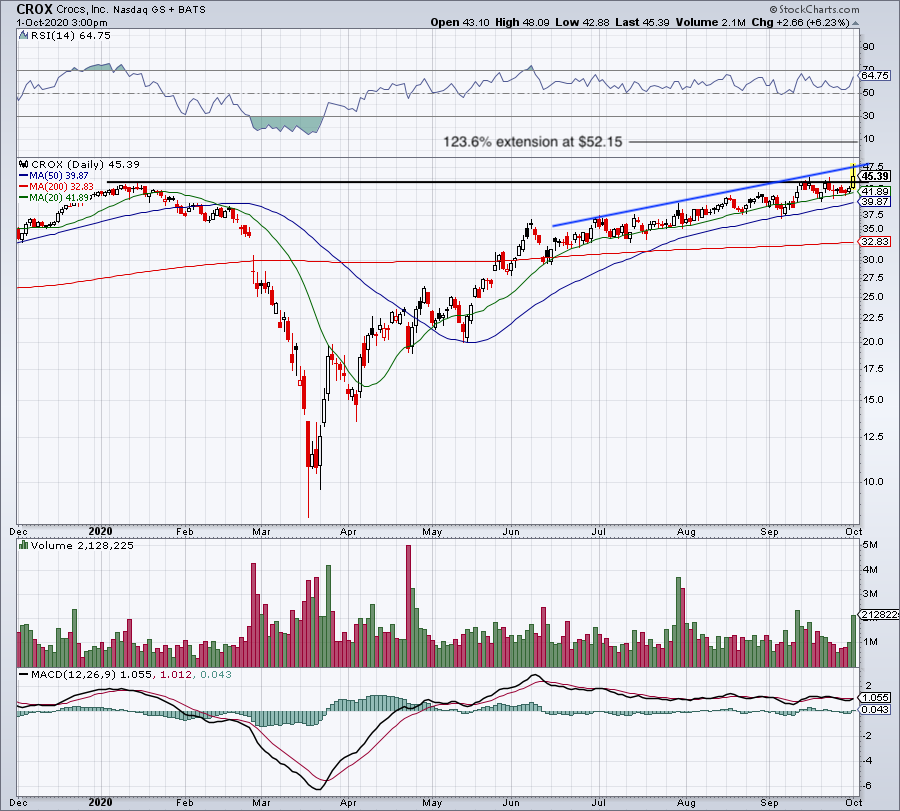Click the Low 42.88 value in header
This screenshot has width=900, height=811.
click(583, 22)
